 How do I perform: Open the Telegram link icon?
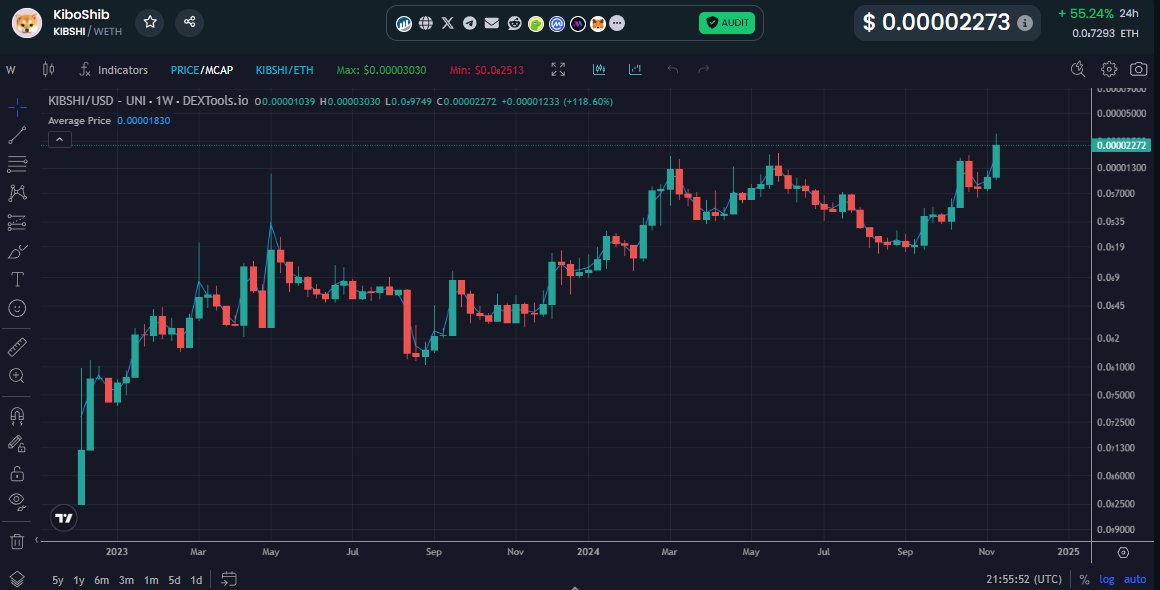click(x=470, y=23)
